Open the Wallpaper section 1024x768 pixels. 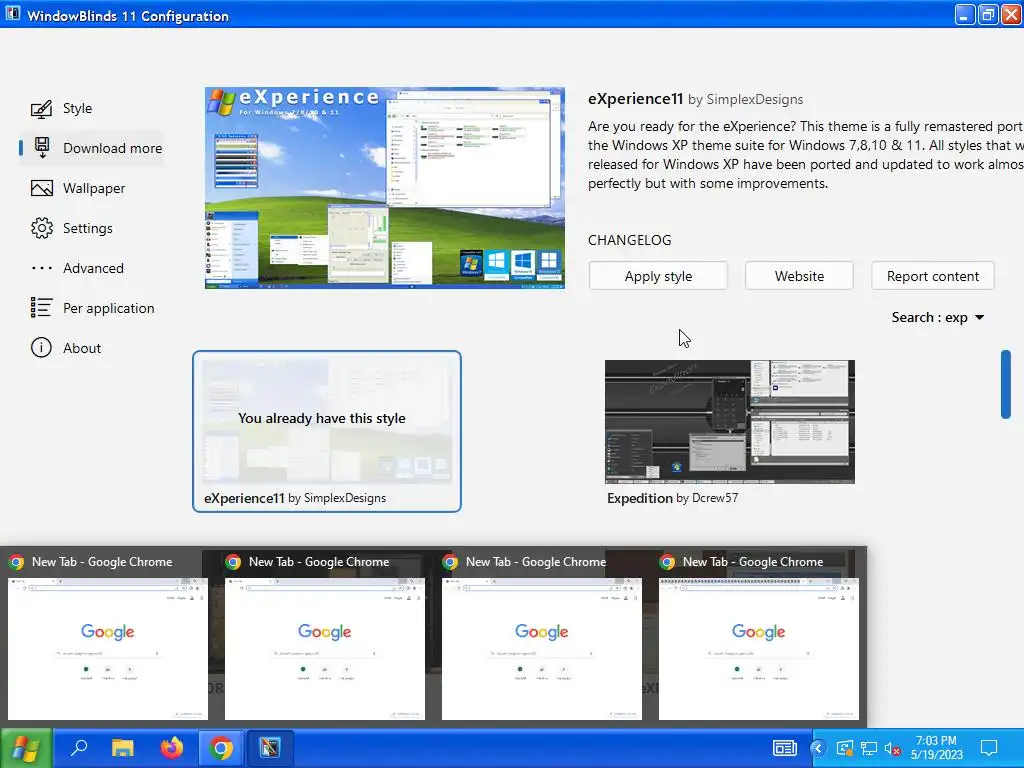pos(78,188)
